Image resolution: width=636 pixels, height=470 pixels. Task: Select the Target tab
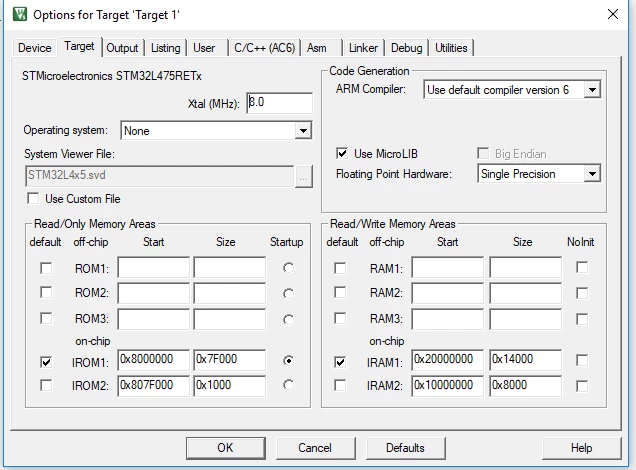[79, 46]
